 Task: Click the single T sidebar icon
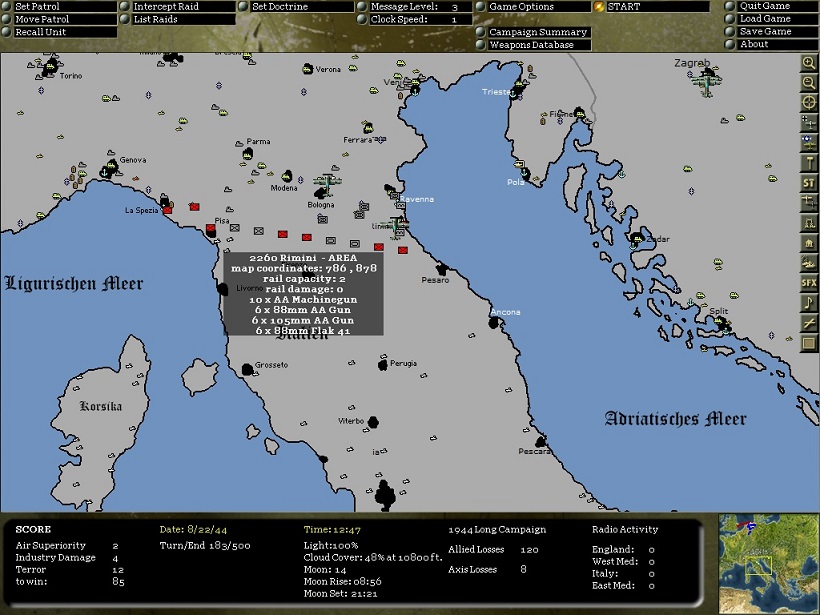pos(808,163)
